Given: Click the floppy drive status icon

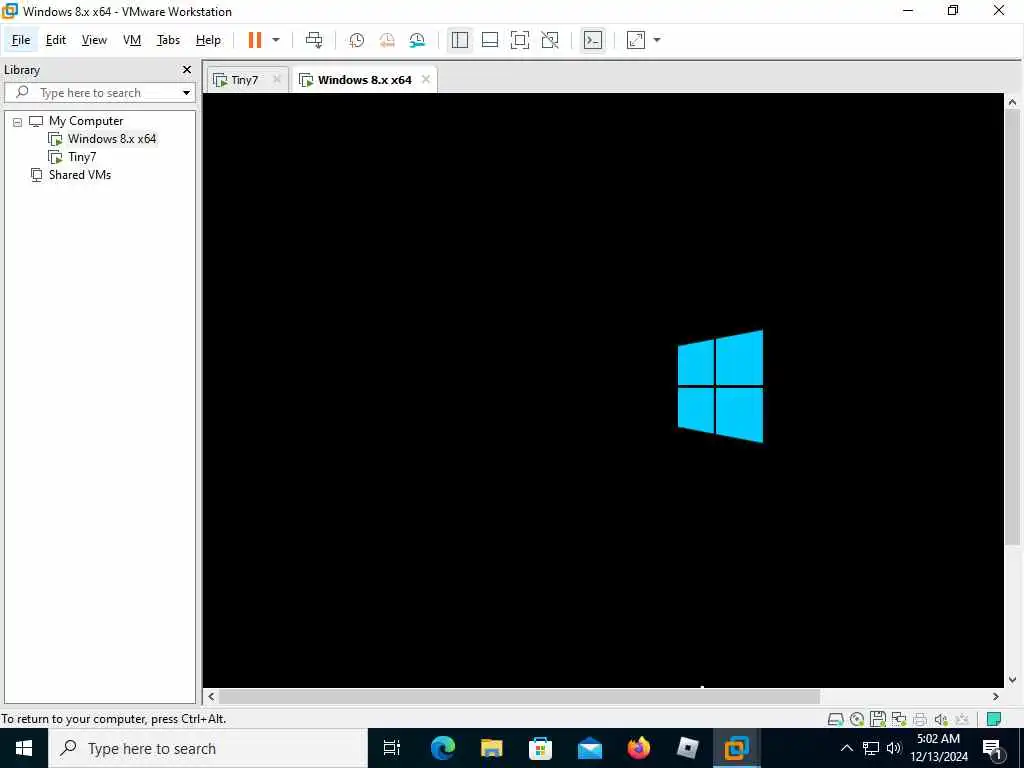Looking at the screenshot, I should coord(878,719).
